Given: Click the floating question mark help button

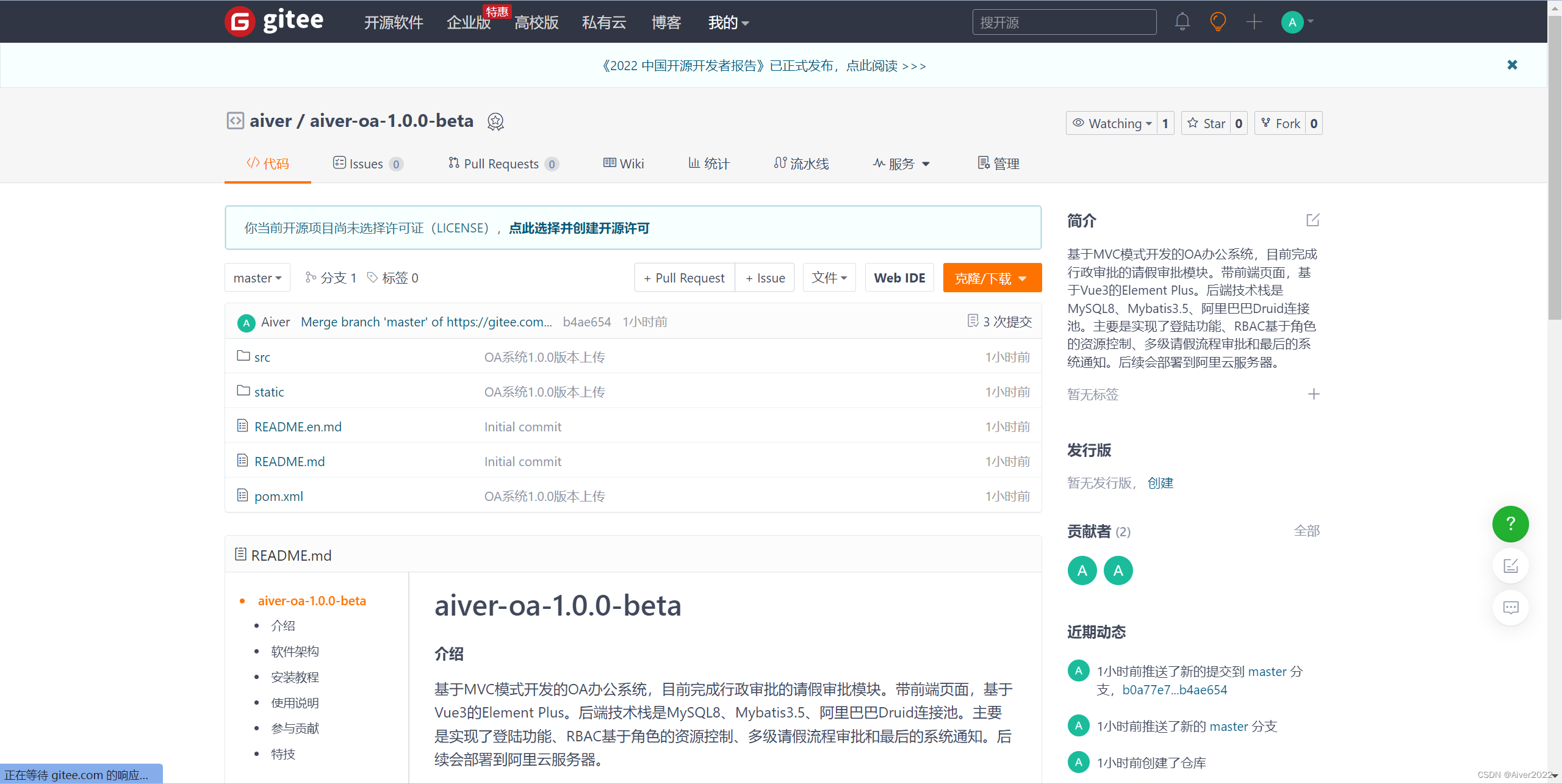Looking at the screenshot, I should (x=1510, y=523).
